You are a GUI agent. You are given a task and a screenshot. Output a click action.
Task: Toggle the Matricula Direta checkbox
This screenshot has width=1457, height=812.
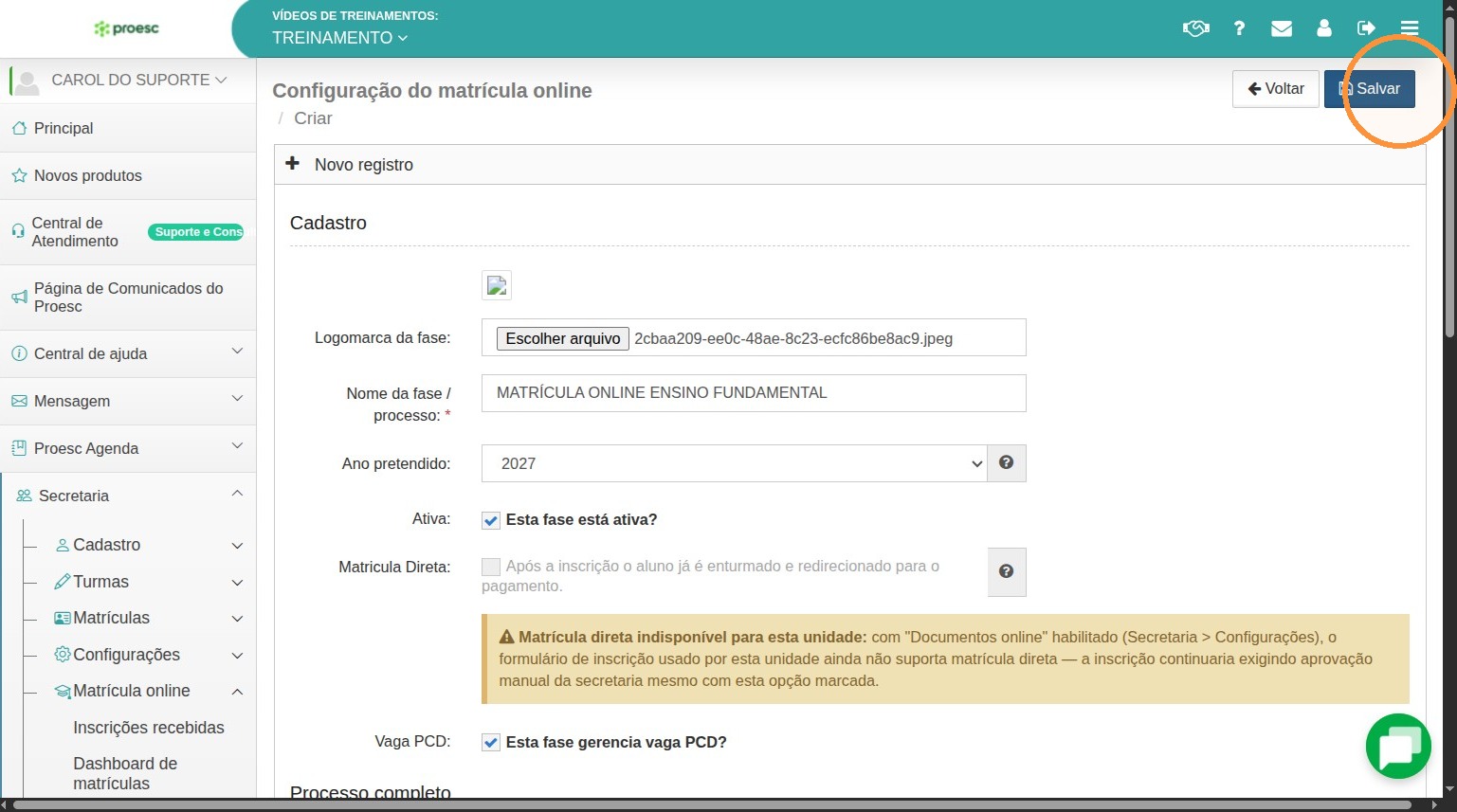point(491,567)
